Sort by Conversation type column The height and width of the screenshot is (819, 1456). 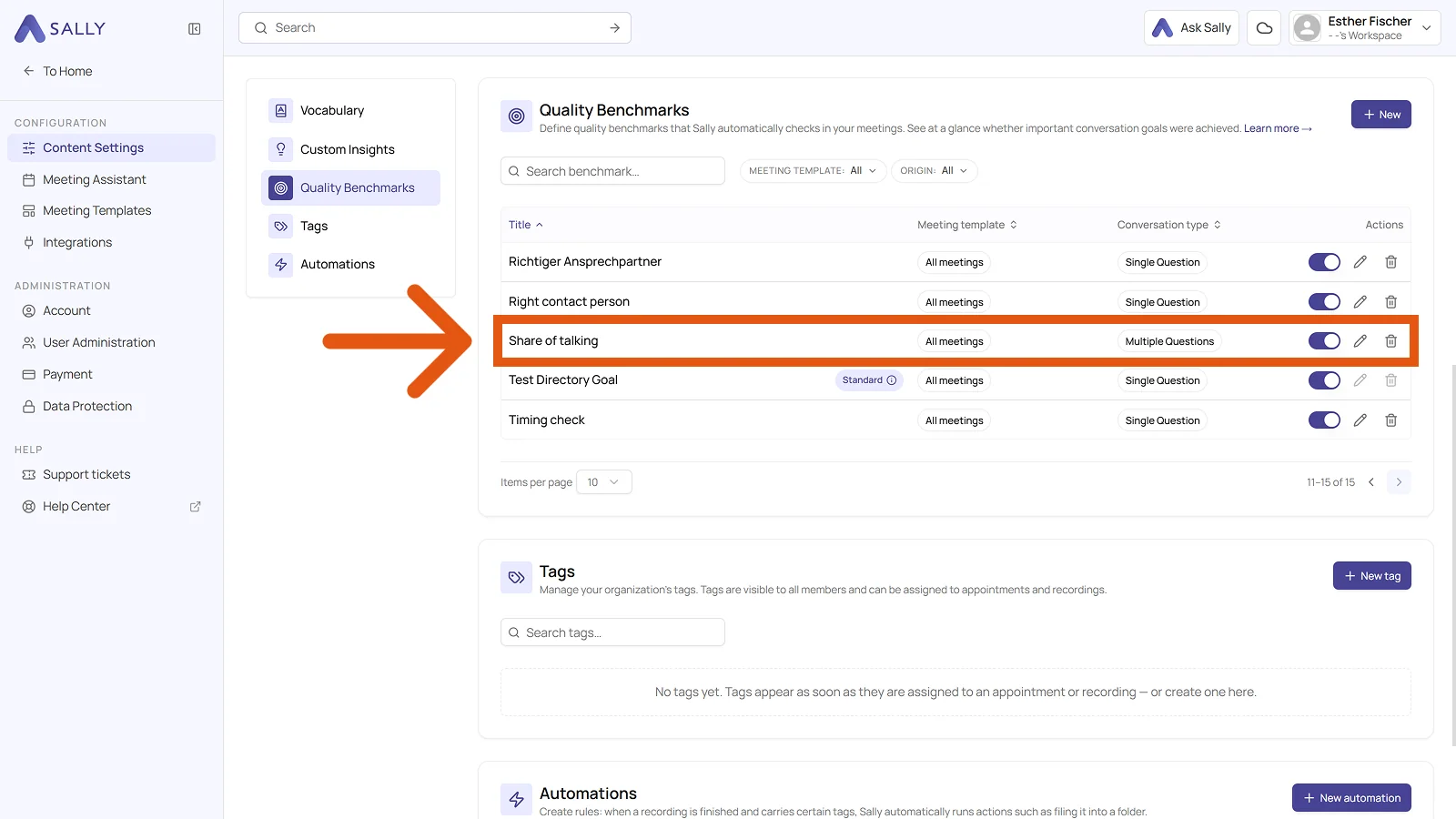point(1169,225)
